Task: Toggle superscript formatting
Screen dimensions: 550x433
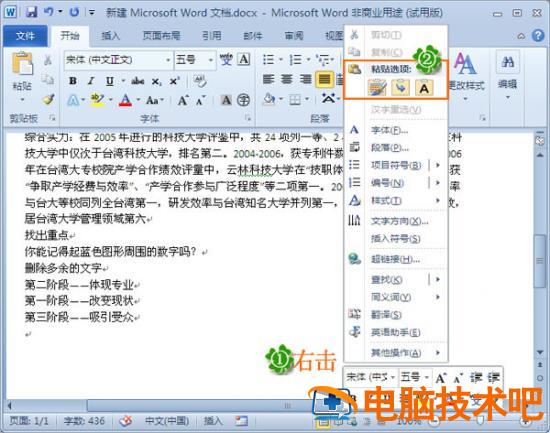Action: pos(174,81)
